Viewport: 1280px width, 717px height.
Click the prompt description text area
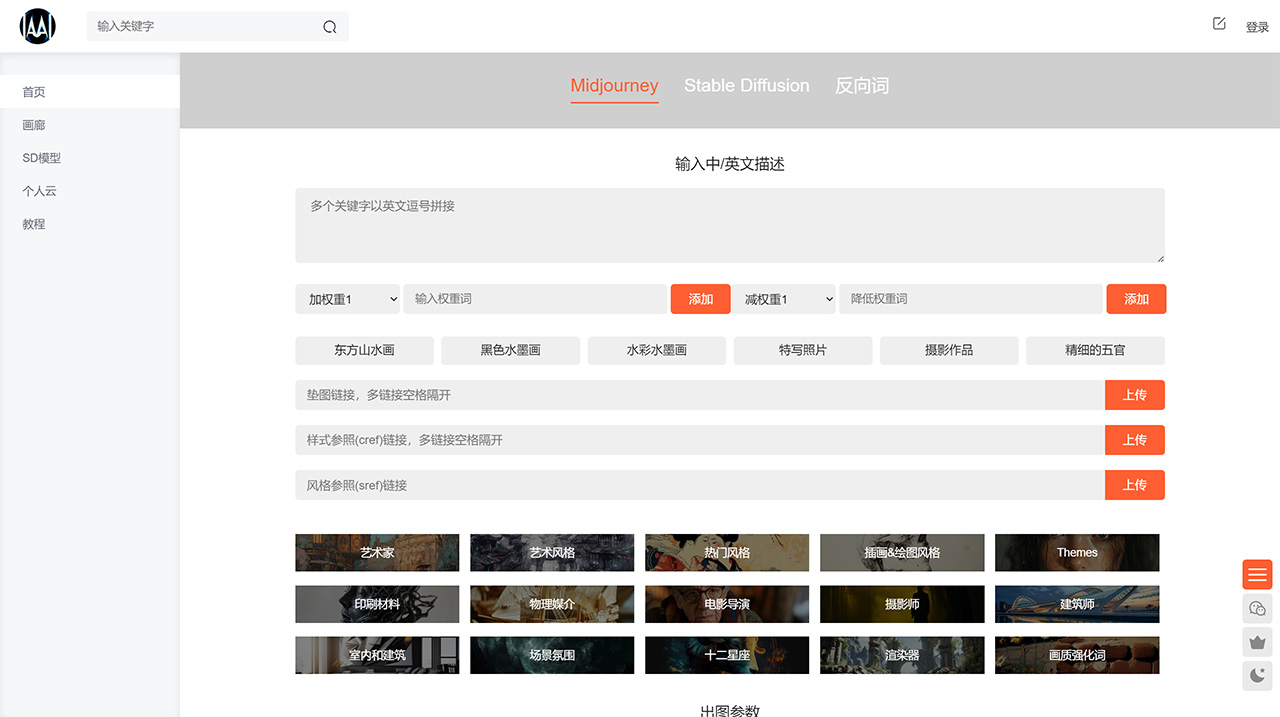click(729, 225)
